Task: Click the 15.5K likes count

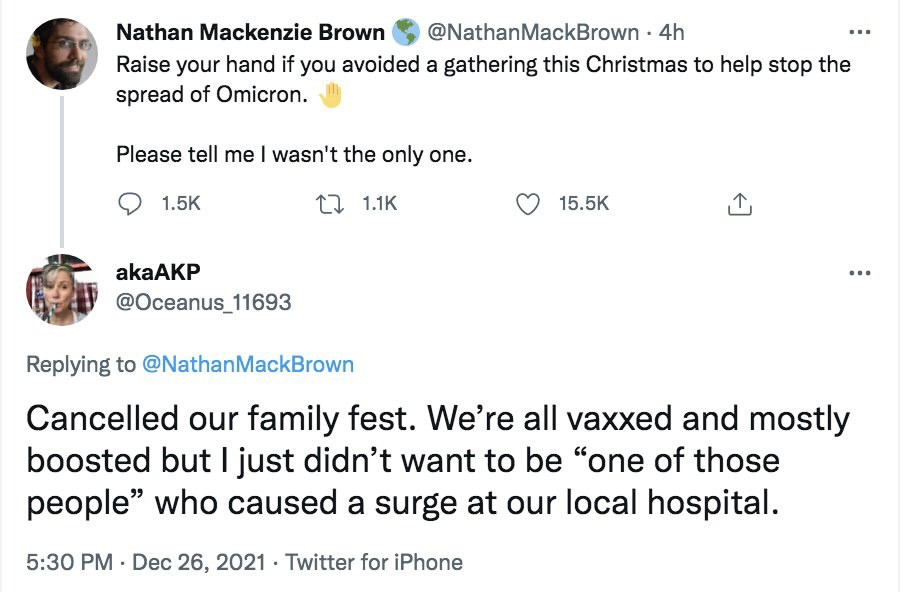Action: click(x=583, y=203)
